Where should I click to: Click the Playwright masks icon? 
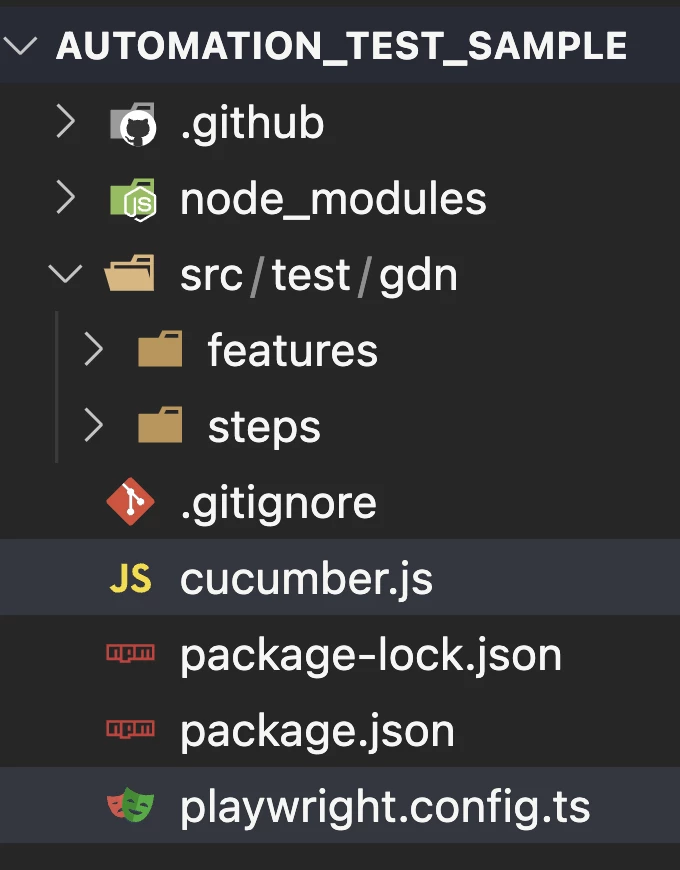coord(130,808)
